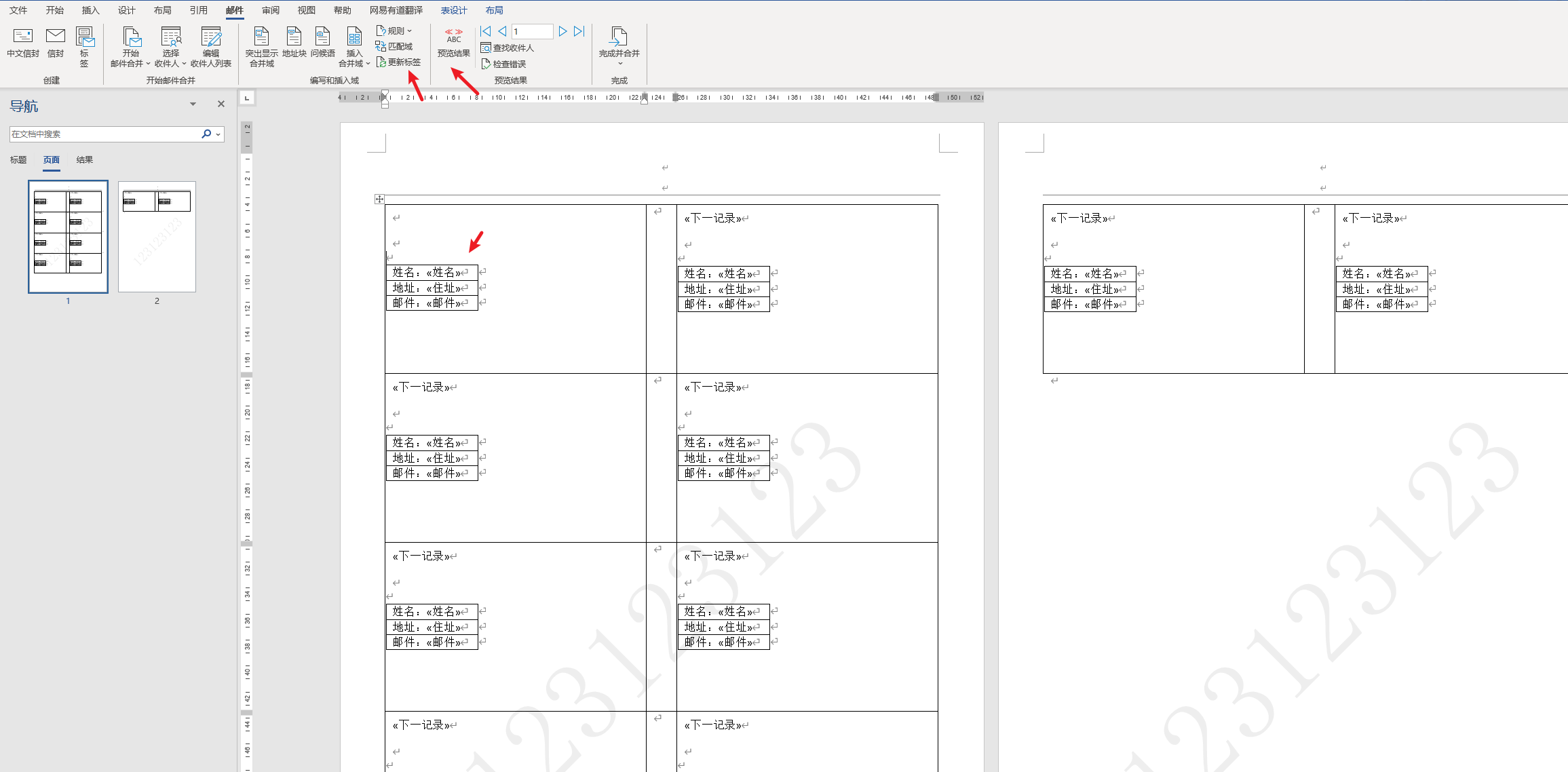Switch to the 插入 ribbon tab
The height and width of the screenshot is (772, 1568).
pos(91,10)
